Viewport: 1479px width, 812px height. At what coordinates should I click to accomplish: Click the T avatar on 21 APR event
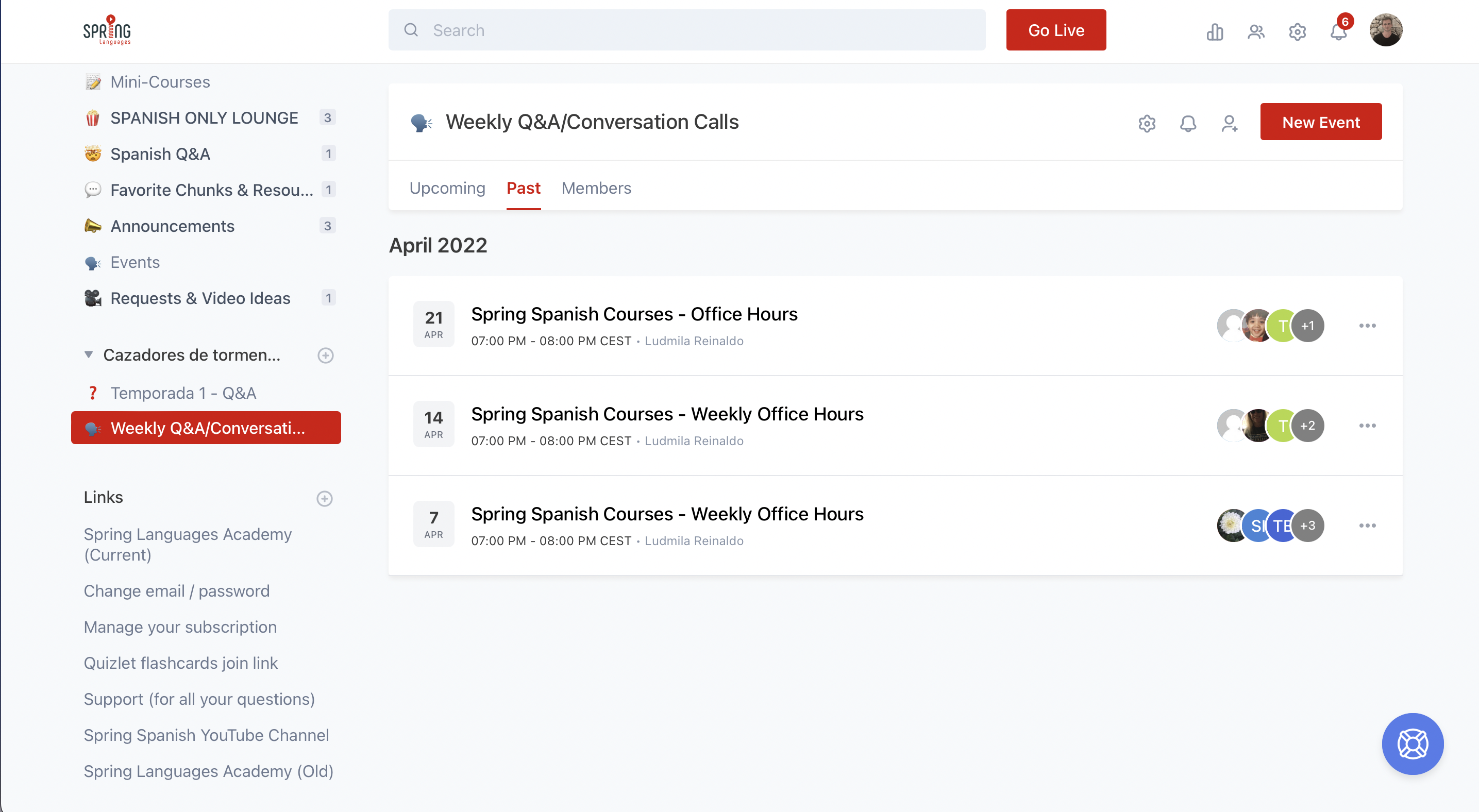coord(1281,326)
